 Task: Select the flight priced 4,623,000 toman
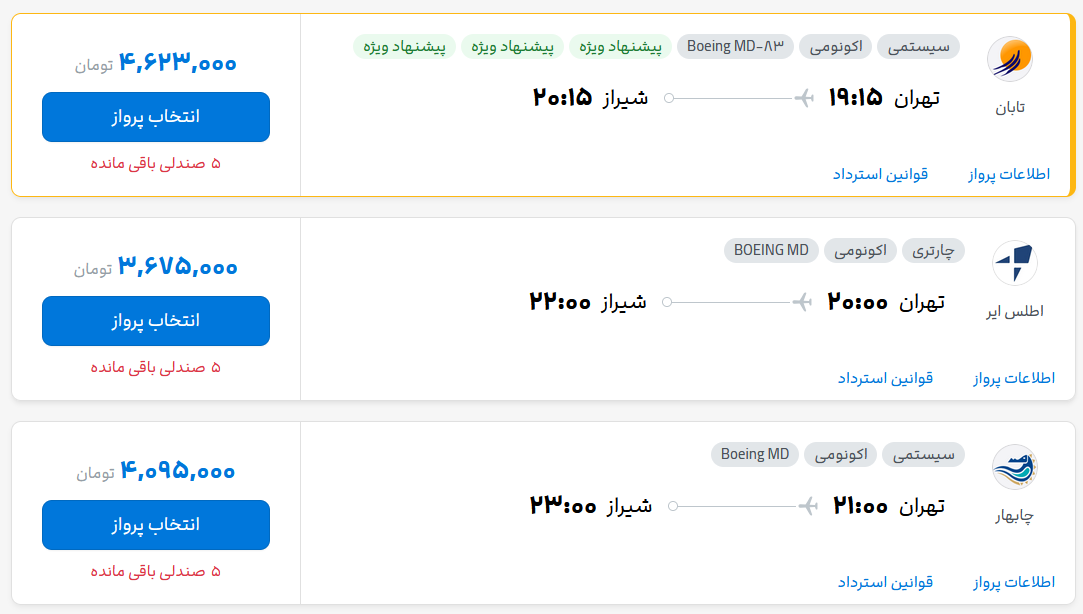pos(156,117)
